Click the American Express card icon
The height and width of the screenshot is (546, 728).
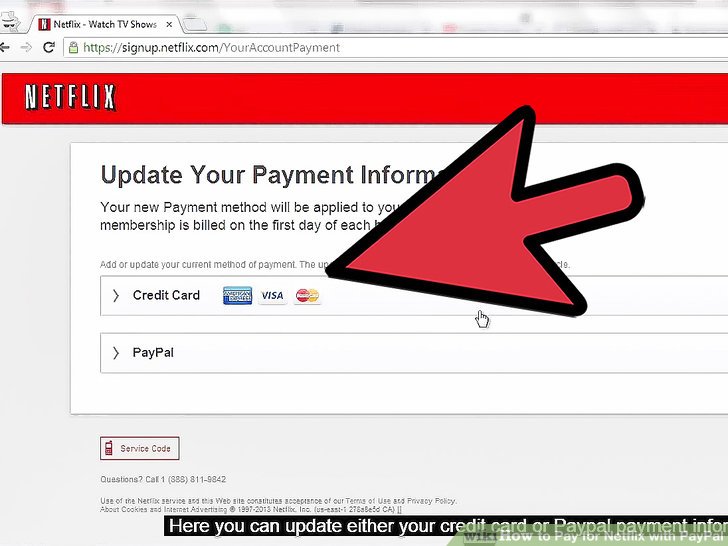[237, 295]
